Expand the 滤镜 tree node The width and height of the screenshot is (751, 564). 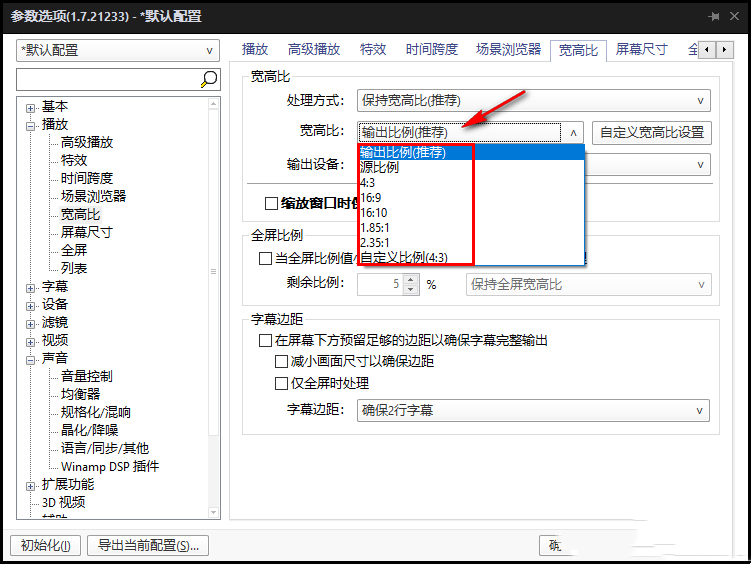[x=30, y=324]
